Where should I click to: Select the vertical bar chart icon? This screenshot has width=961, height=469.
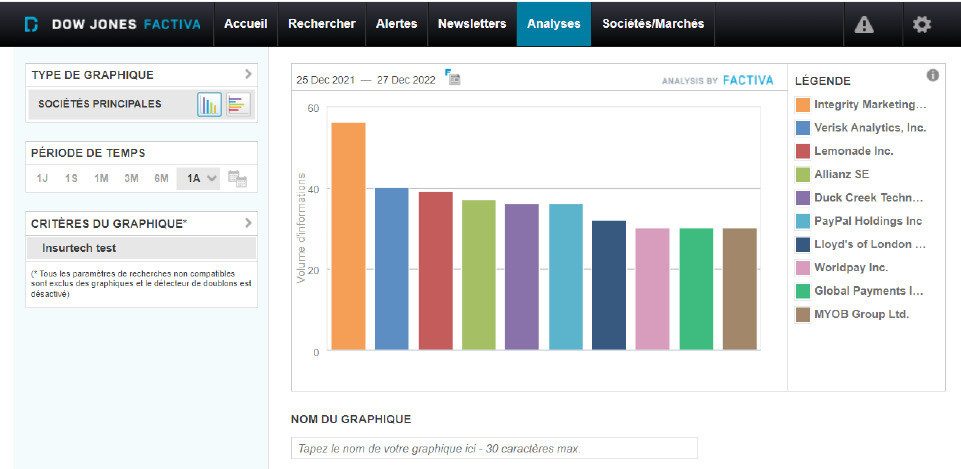pos(209,104)
